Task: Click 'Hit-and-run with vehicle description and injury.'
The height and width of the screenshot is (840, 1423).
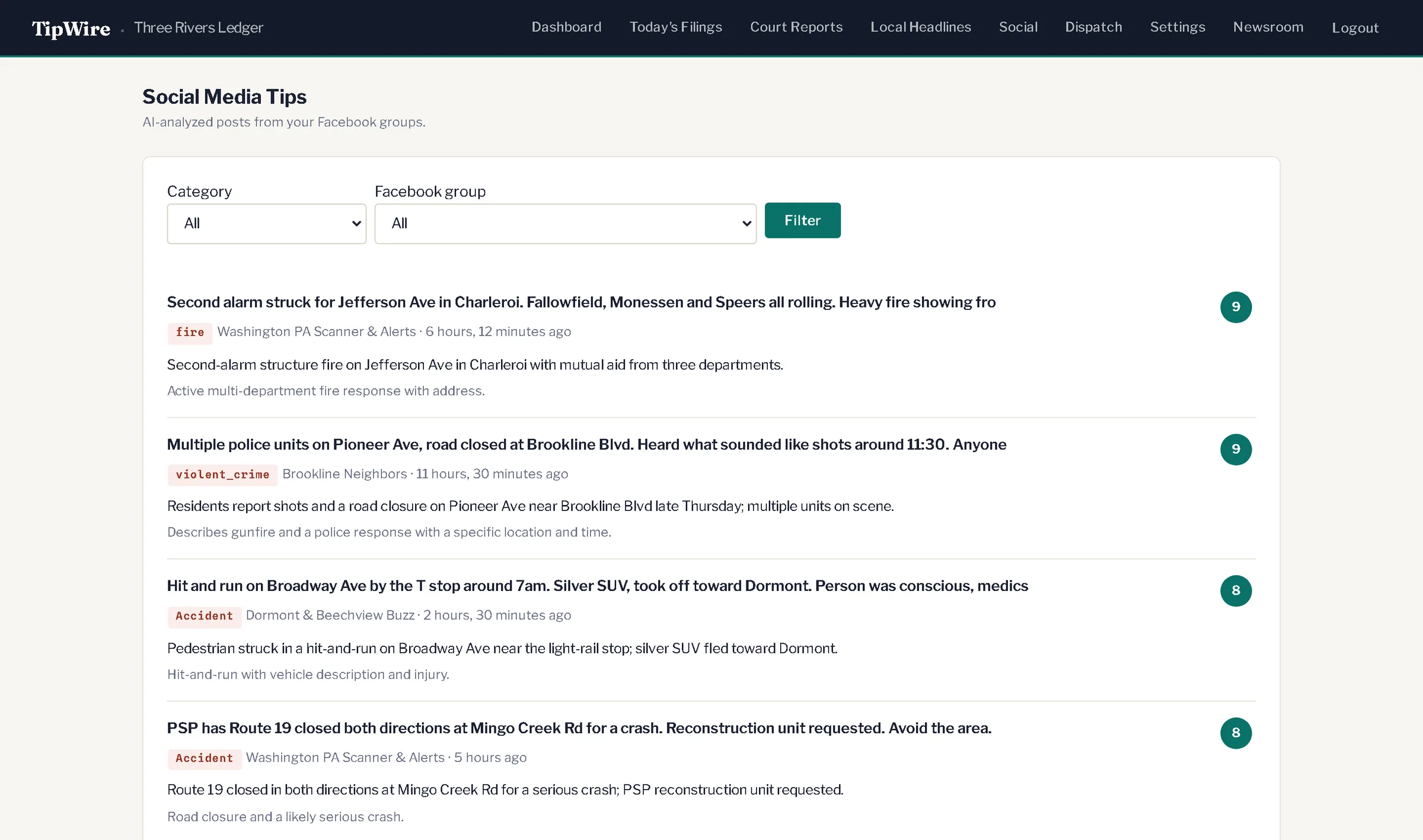Action: (x=308, y=675)
